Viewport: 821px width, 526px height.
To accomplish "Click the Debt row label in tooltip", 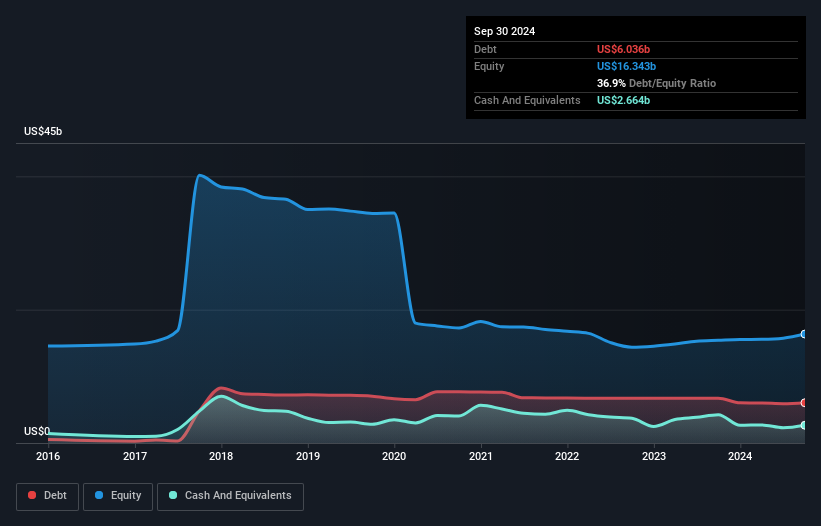I will point(485,49).
